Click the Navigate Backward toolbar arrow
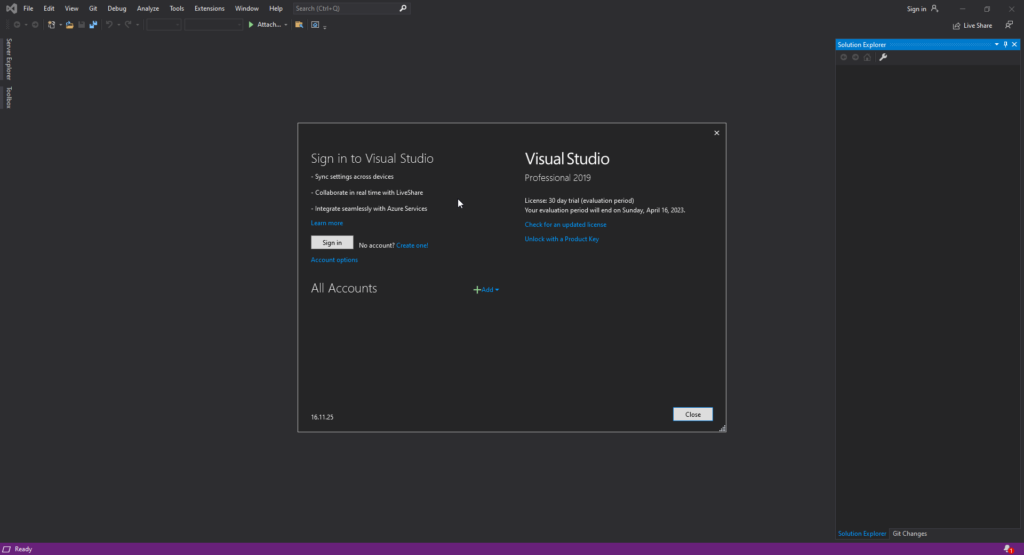Image resolution: width=1024 pixels, height=555 pixels. click(x=17, y=25)
